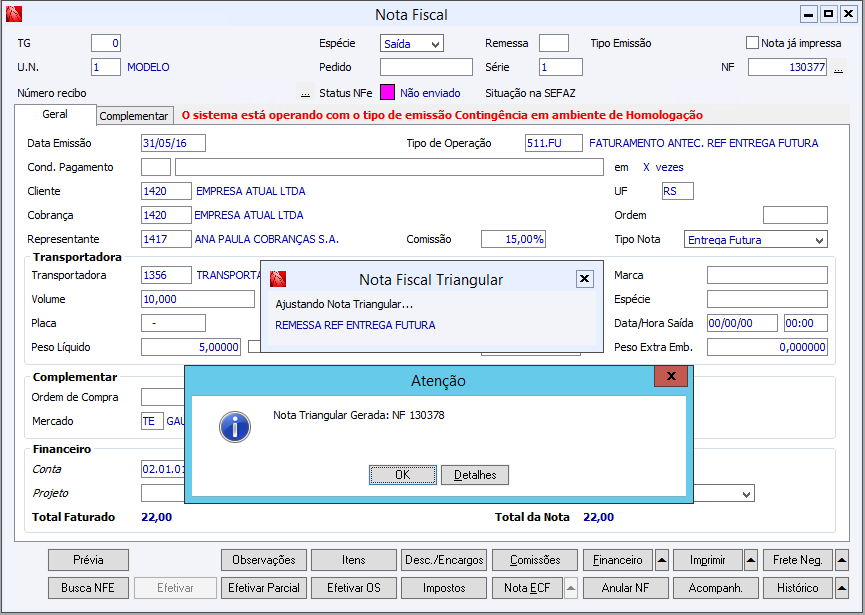Click the Cliente code field

(167, 191)
